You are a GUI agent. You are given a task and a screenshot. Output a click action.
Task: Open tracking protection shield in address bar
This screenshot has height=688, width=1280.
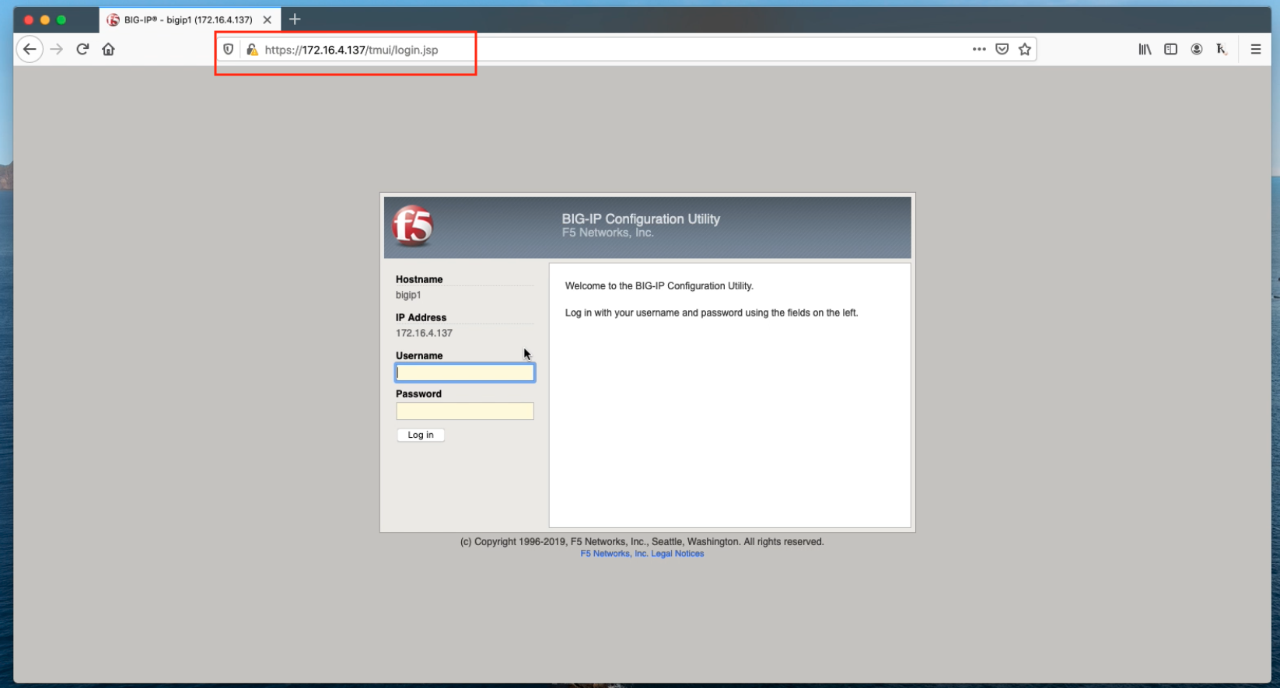point(228,49)
